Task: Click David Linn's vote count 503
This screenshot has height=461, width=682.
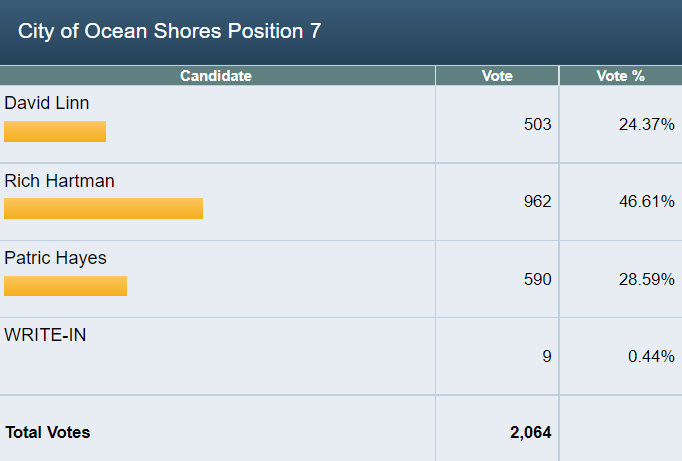Action: pos(537,125)
